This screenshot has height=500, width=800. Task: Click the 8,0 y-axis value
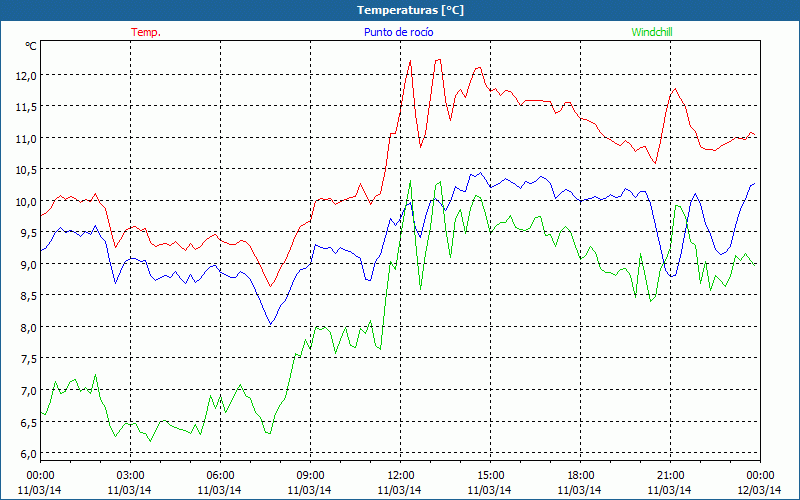click(29, 328)
